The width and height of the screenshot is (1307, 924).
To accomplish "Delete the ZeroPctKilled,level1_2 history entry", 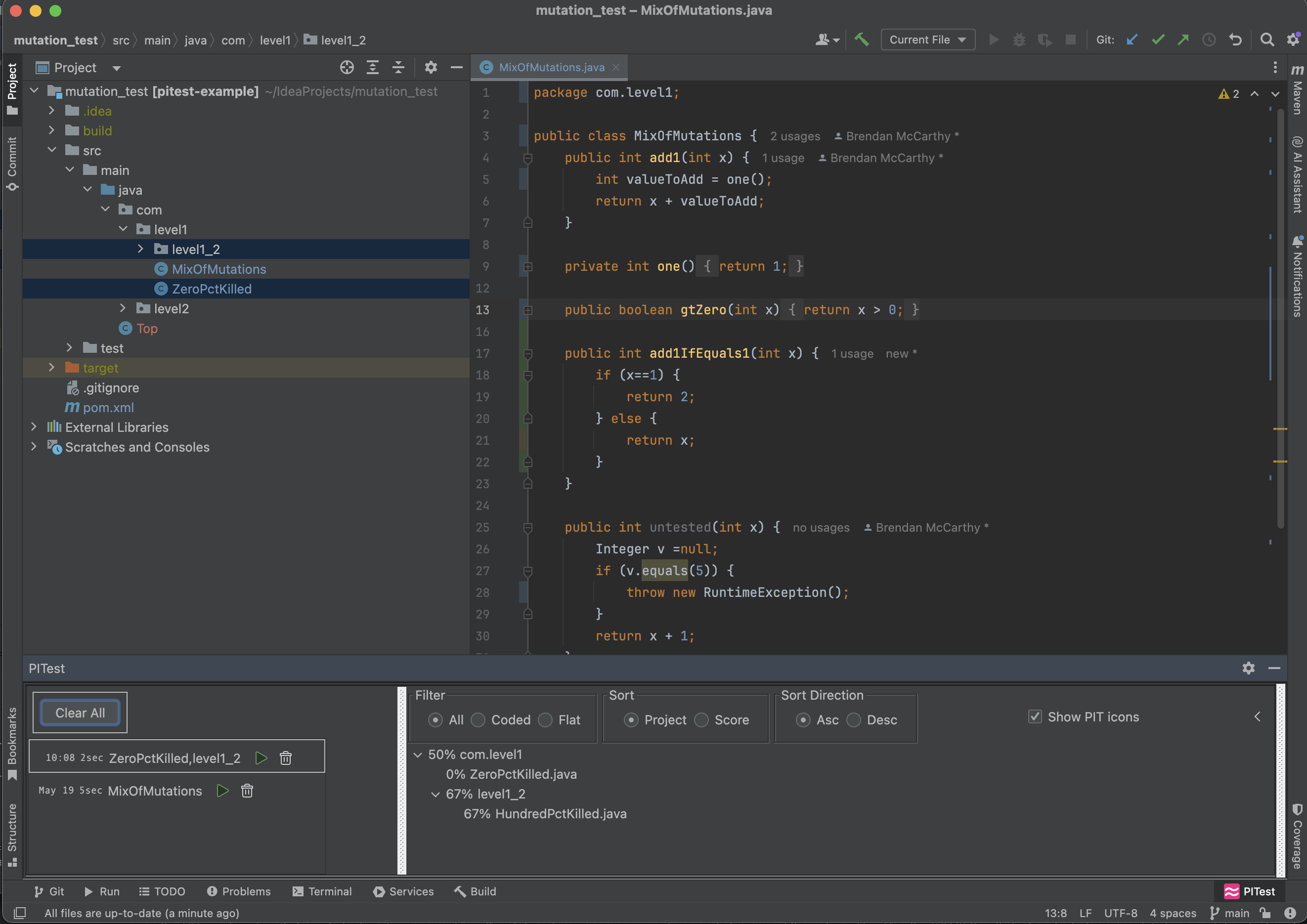I will tap(286, 758).
